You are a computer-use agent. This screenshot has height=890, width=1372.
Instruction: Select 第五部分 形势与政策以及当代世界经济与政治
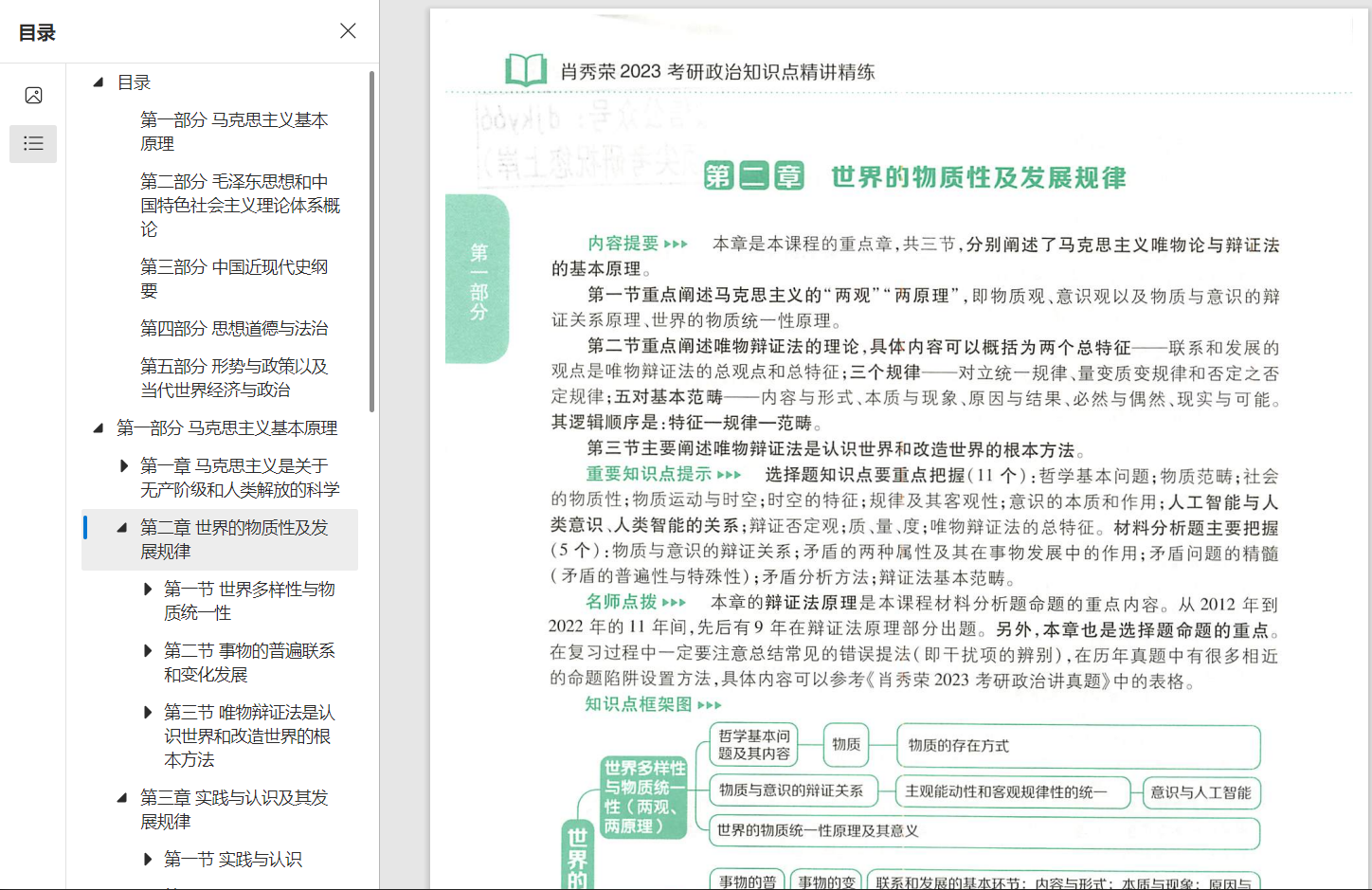234,378
